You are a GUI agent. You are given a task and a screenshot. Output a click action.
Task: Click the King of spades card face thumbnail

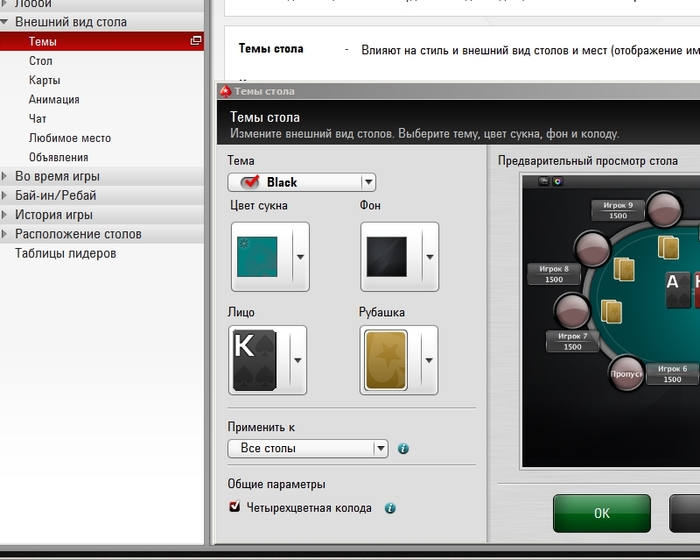(x=254, y=360)
